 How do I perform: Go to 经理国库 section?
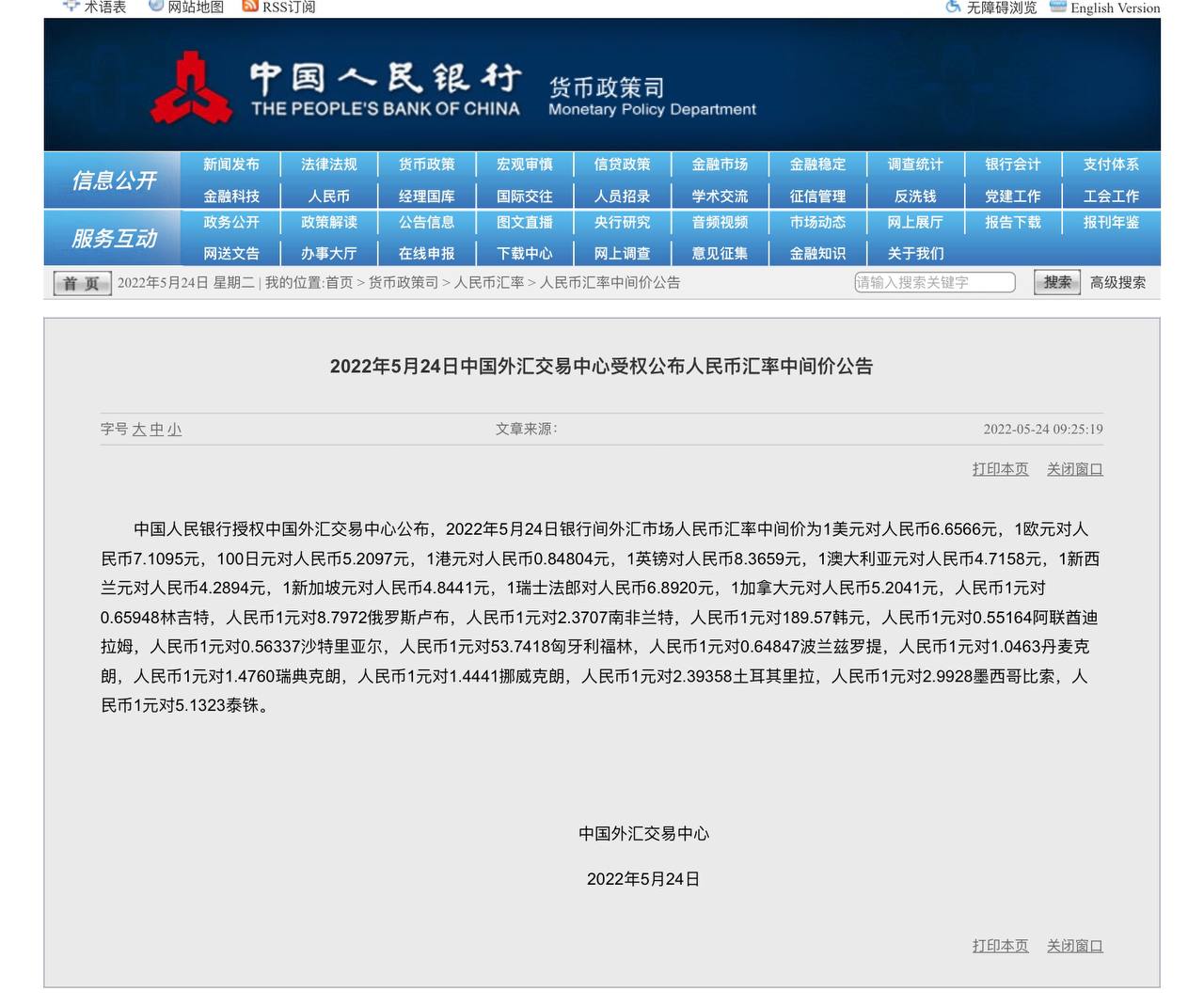[426, 196]
